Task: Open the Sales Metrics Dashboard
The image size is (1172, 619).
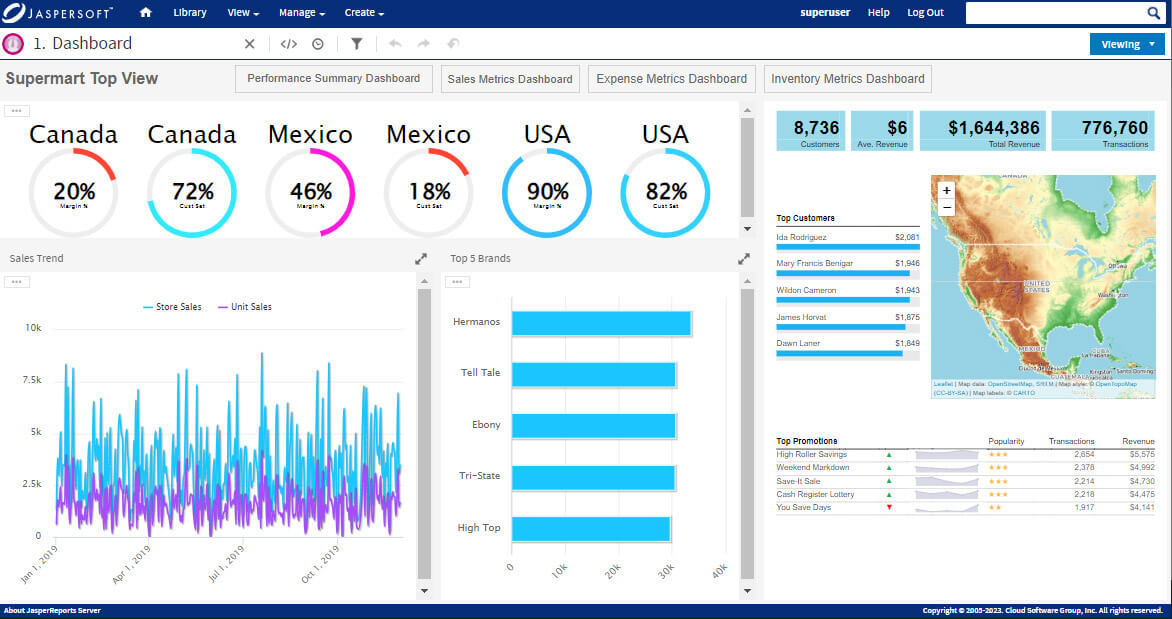Action: click(510, 78)
